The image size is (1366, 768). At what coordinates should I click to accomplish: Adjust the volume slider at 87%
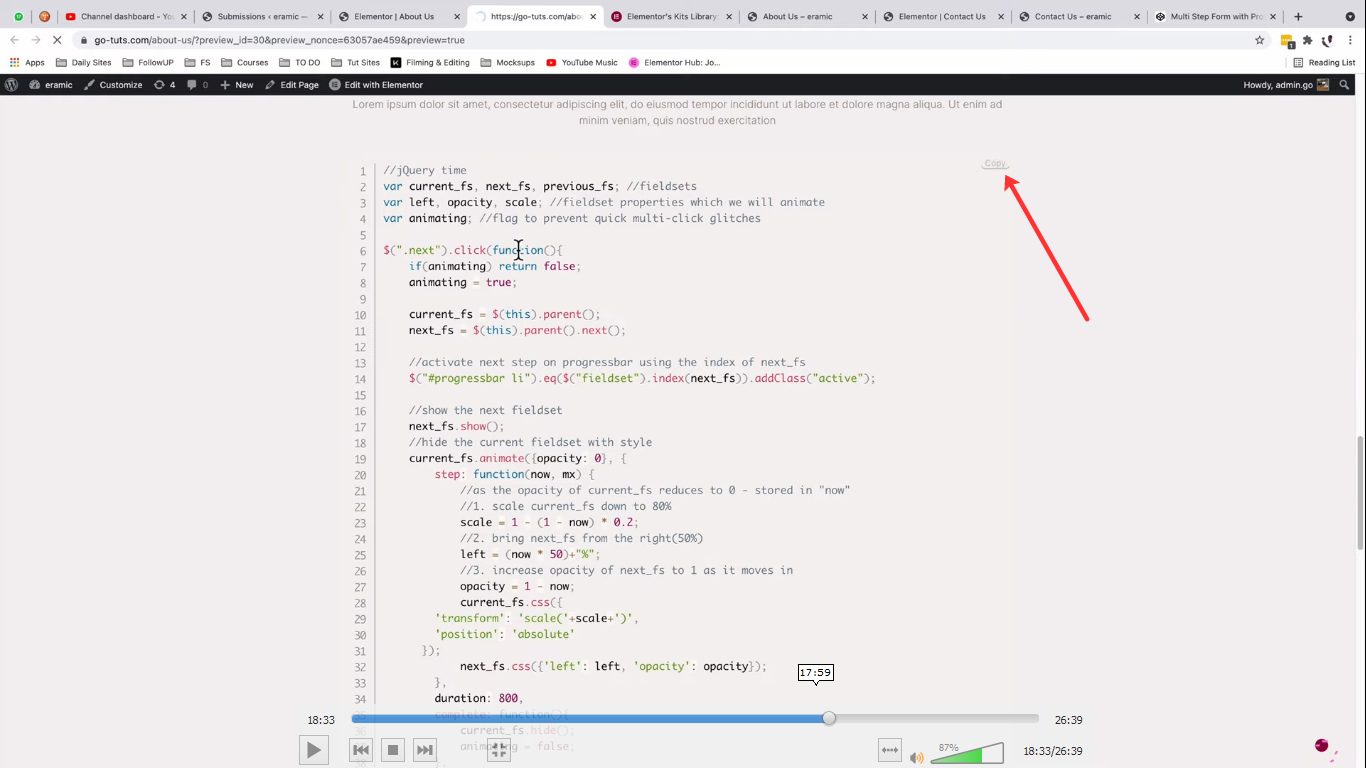click(967, 753)
